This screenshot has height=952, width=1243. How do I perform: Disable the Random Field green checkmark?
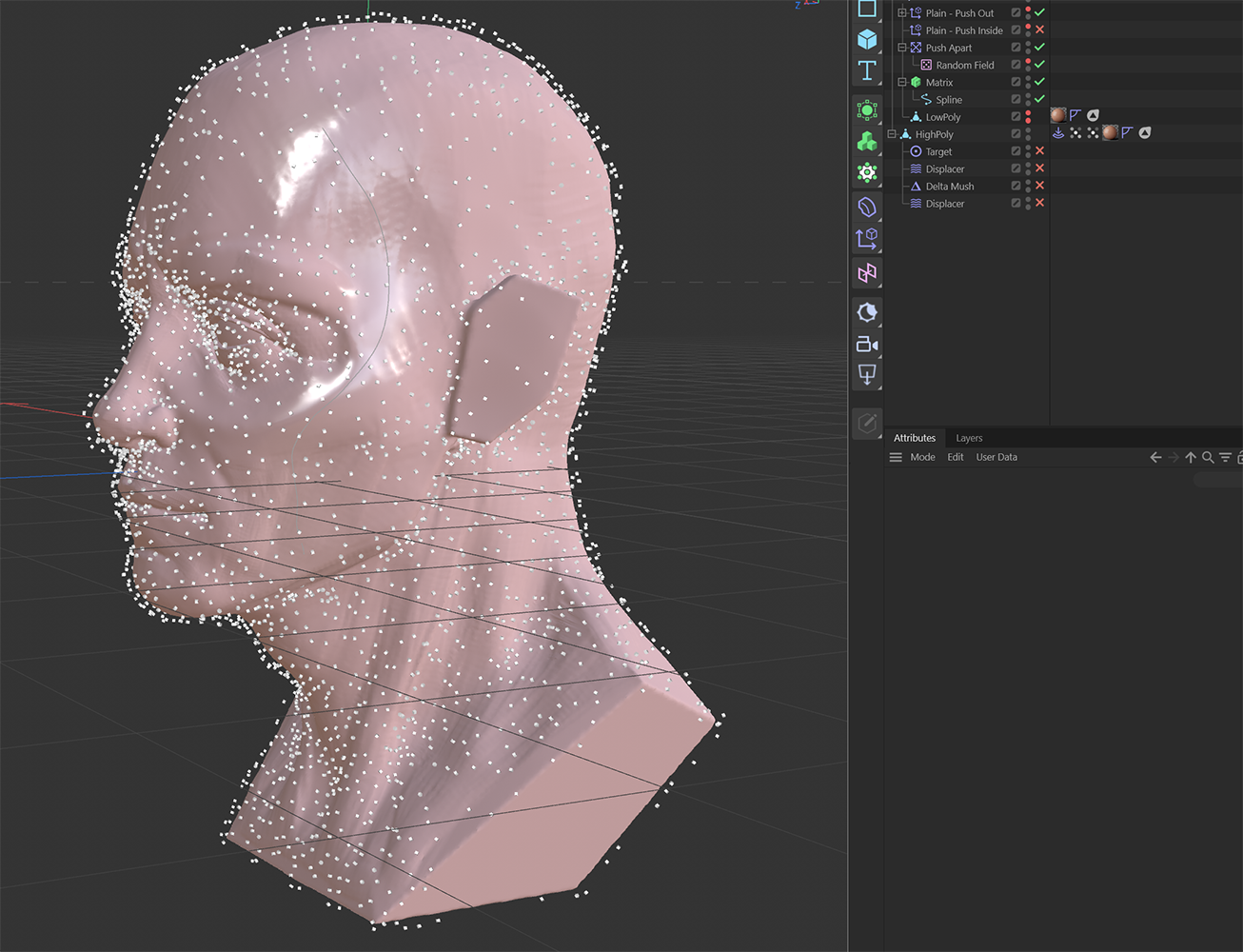[1040, 65]
